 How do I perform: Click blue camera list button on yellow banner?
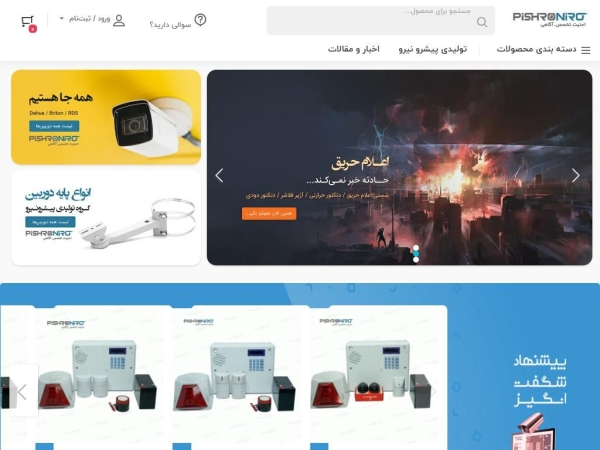(54, 126)
